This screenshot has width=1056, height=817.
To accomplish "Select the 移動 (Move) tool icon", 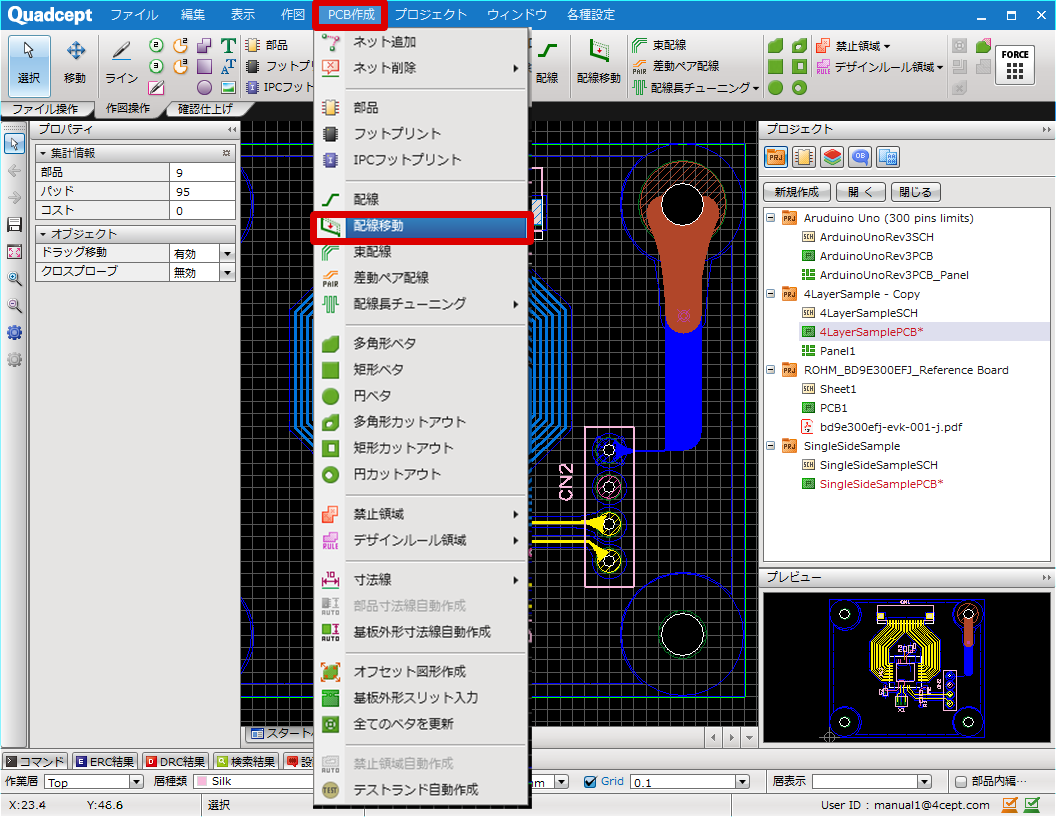I will click(75, 61).
